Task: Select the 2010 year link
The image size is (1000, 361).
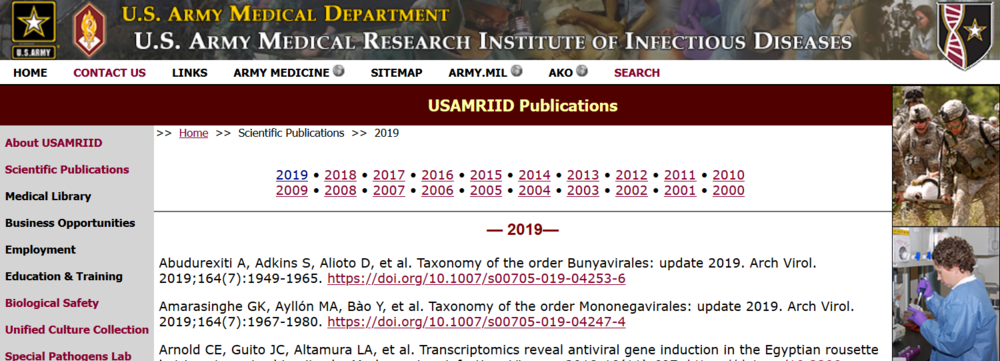Action: click(x=728, y=175)
